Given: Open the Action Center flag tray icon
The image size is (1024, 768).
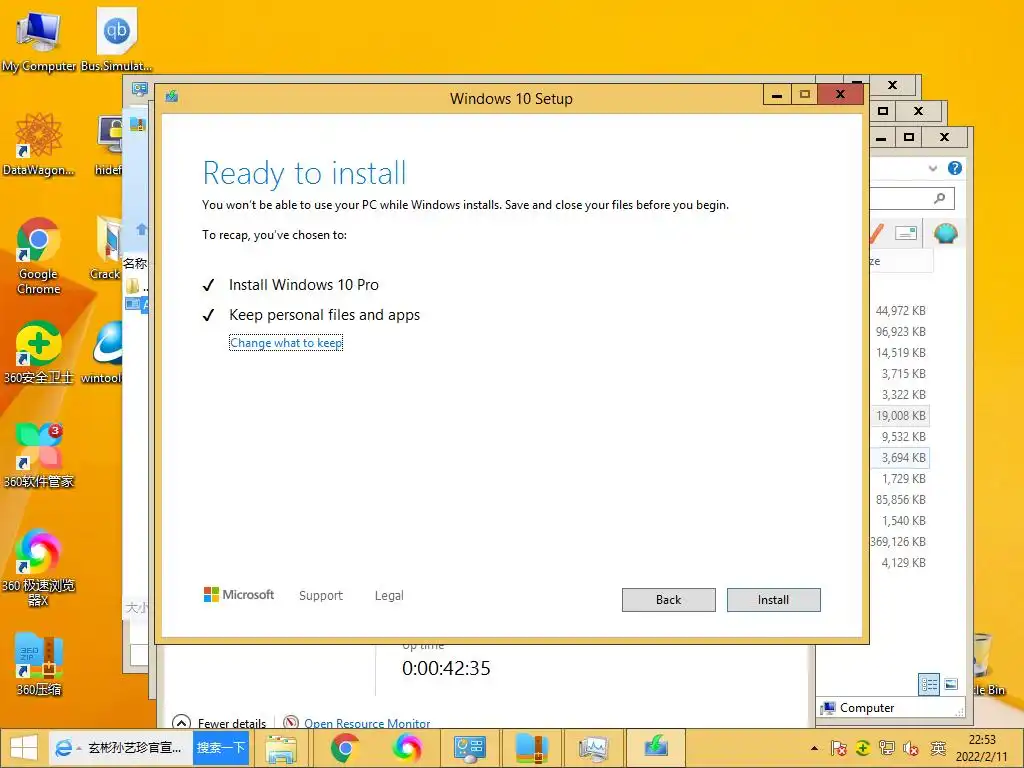Looking at the screenshot, I should click(839, 748).
